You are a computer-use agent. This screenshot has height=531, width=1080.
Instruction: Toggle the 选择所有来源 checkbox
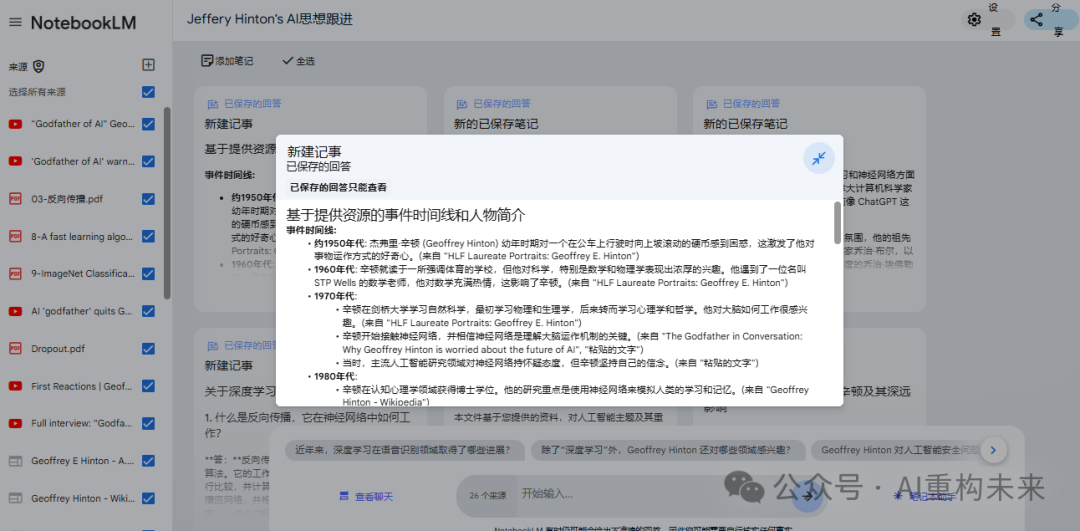(148, 92)
